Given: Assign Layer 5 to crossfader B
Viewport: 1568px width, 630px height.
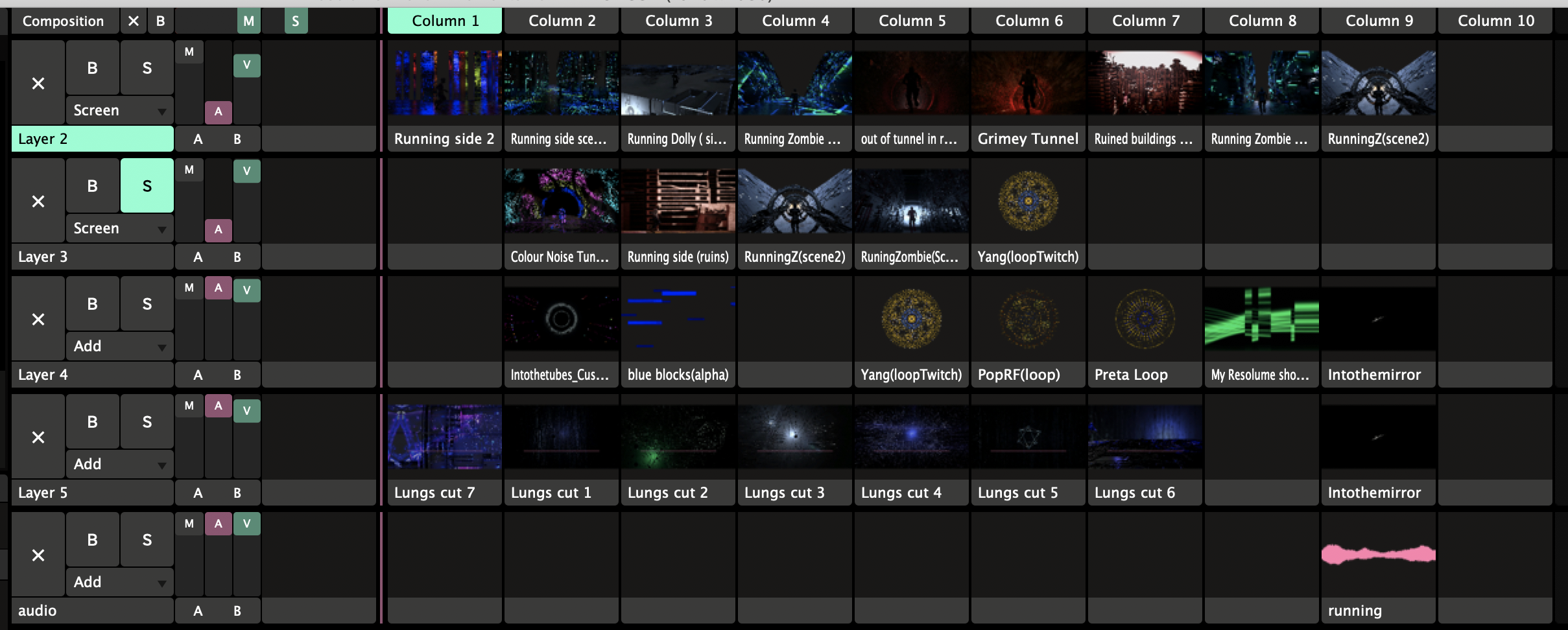Looking at the screenshot, I should pos(237,493).
